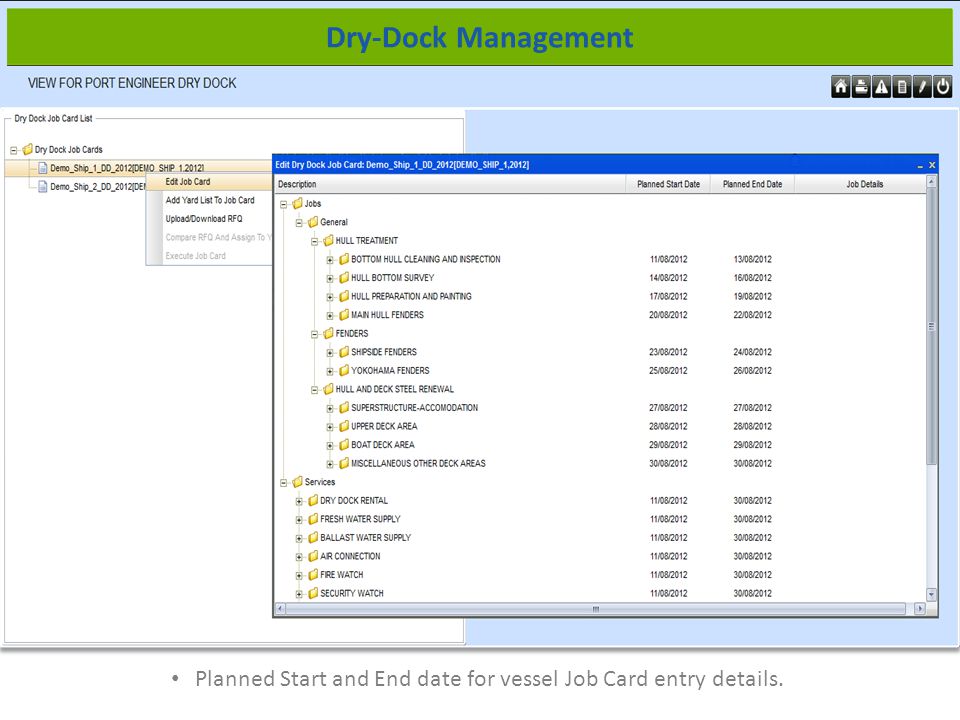This screenshot has height=720, width=960.
Task: Collapse the General node
Action: pyautogui.click(x=299, y=223)
